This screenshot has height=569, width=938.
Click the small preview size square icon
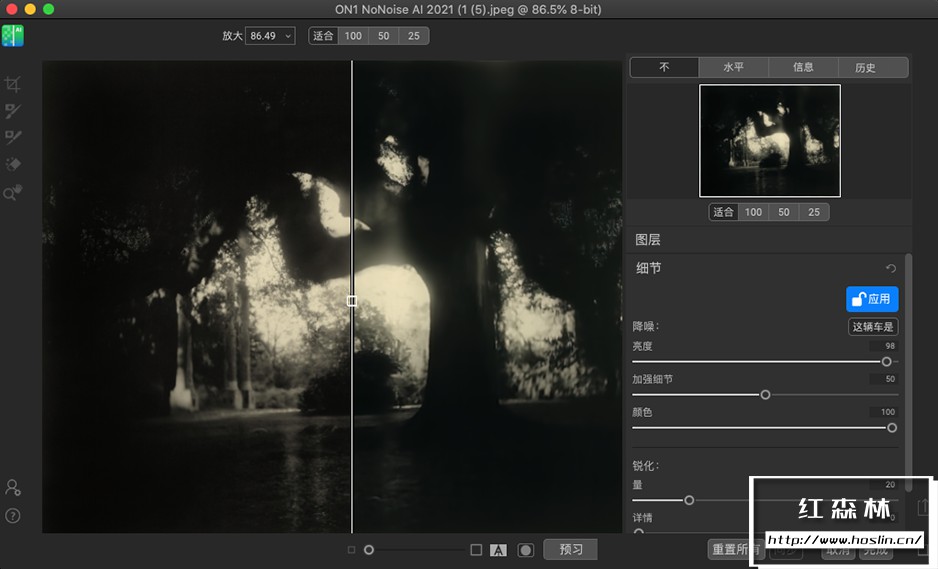351,550
